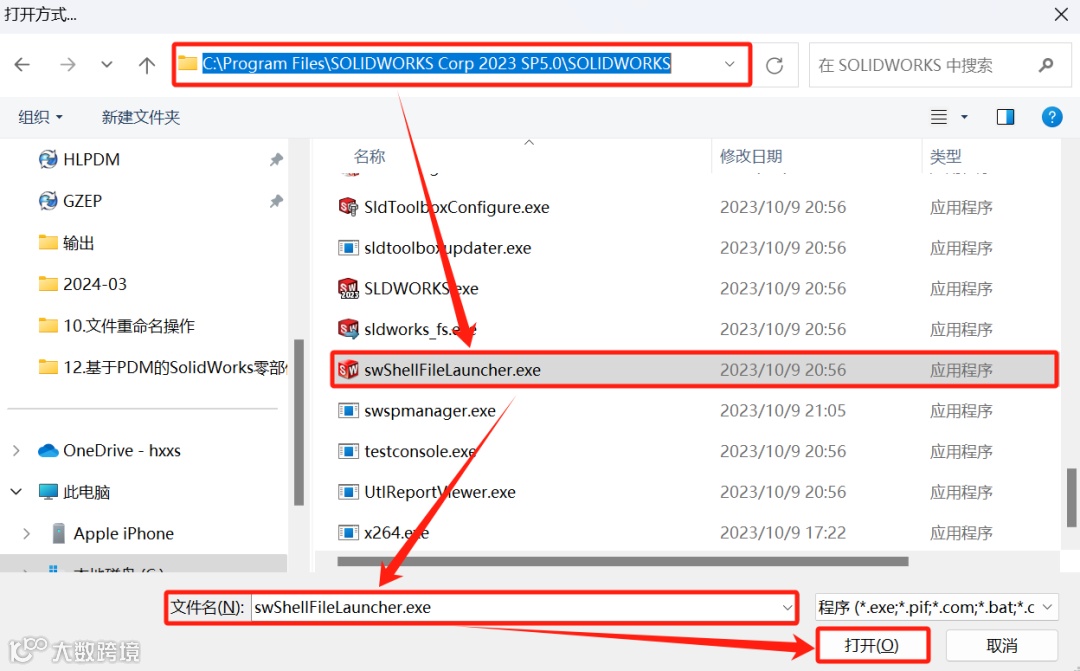
Task: Expand the address bar history dropdown
Action: 729,64
